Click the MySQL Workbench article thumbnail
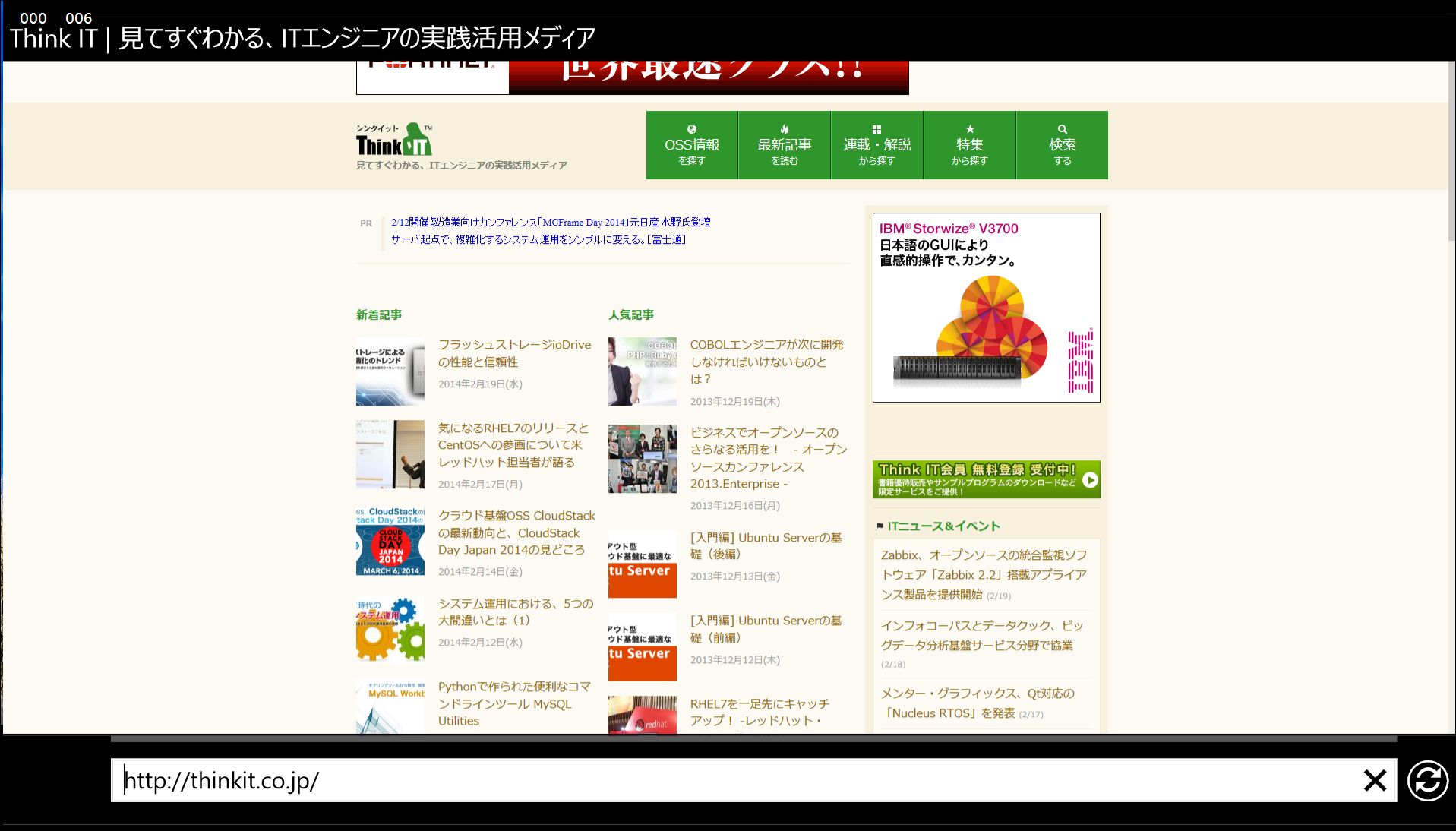 390,706
